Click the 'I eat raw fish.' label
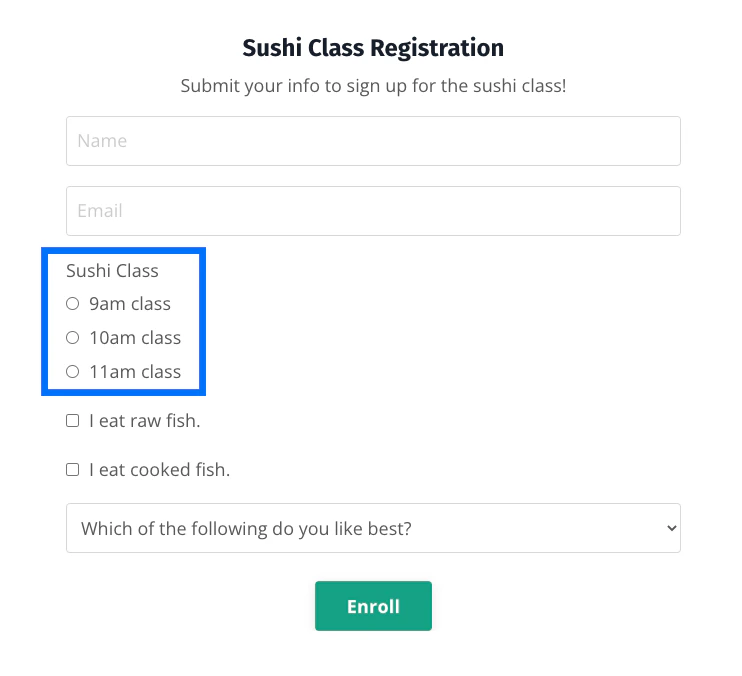 (145, 421)
